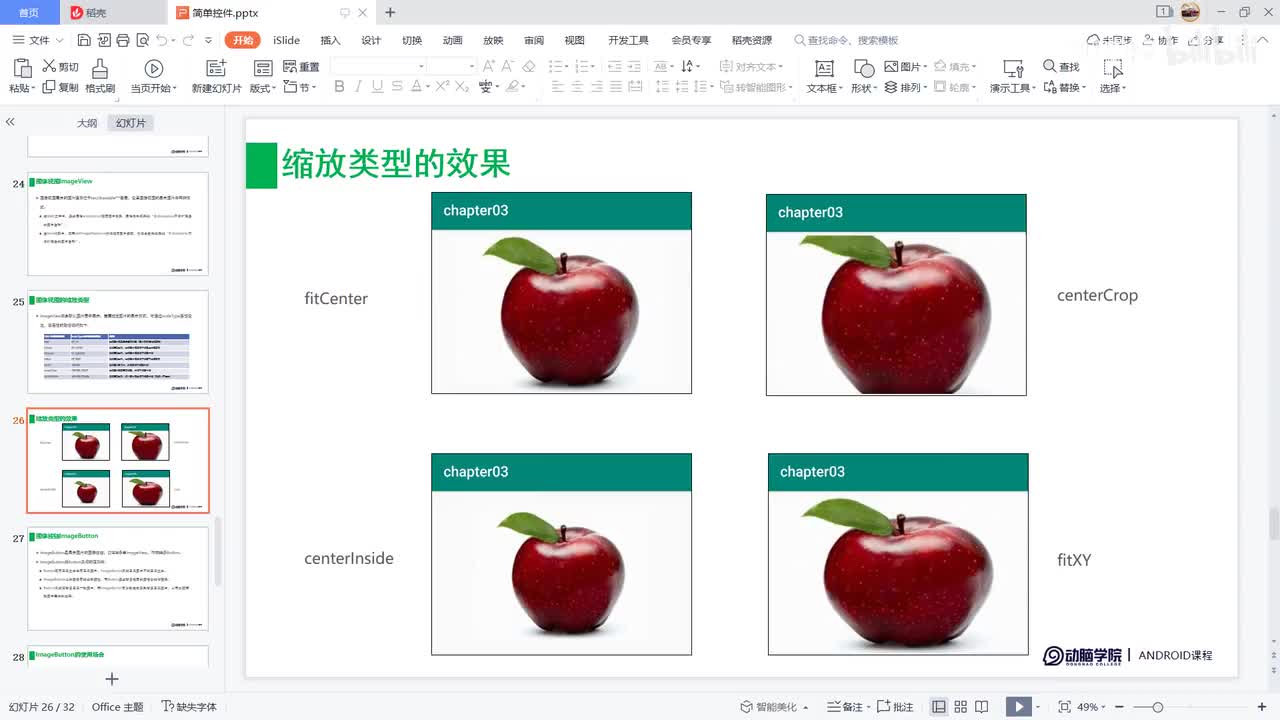Click the Redo arrow icon
The image size is (1280, 720).
189,40
